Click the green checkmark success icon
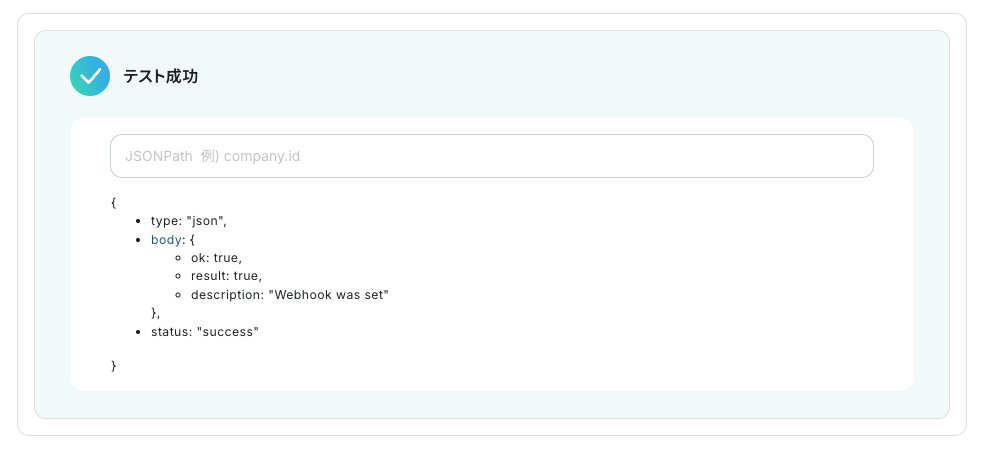Viewport: 985px width, 450px height. pyautogui.click(x=90, y=76)
